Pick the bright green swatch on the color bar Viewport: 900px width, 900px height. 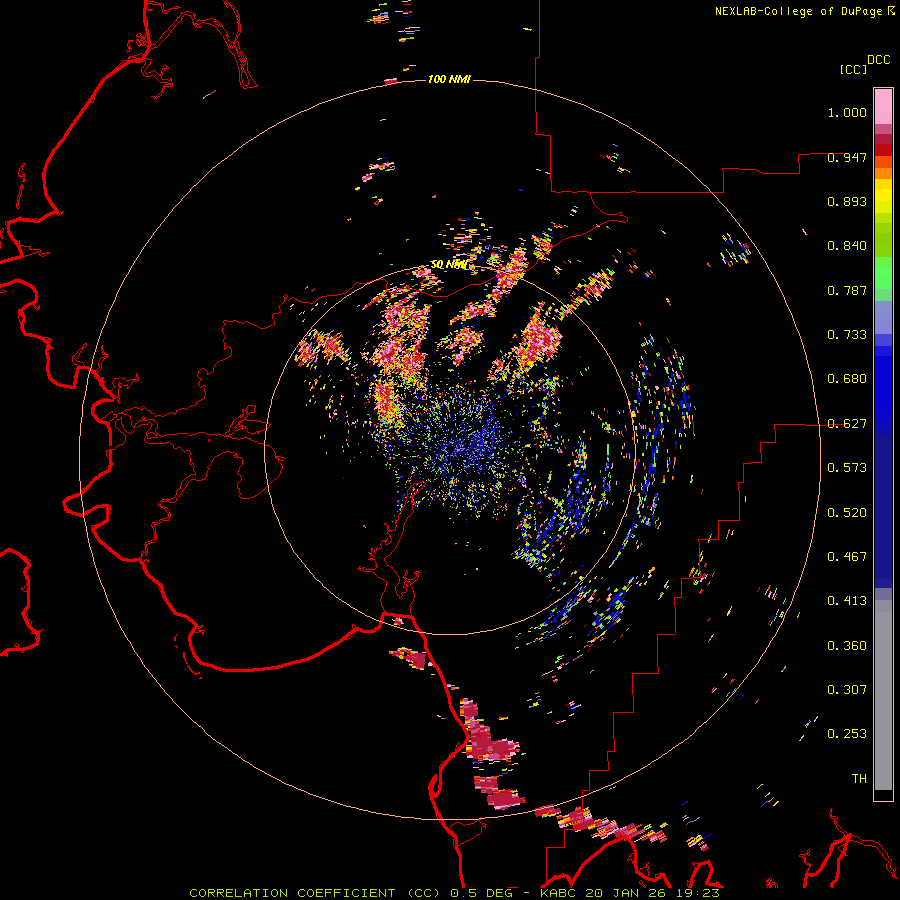click(883, 273)
